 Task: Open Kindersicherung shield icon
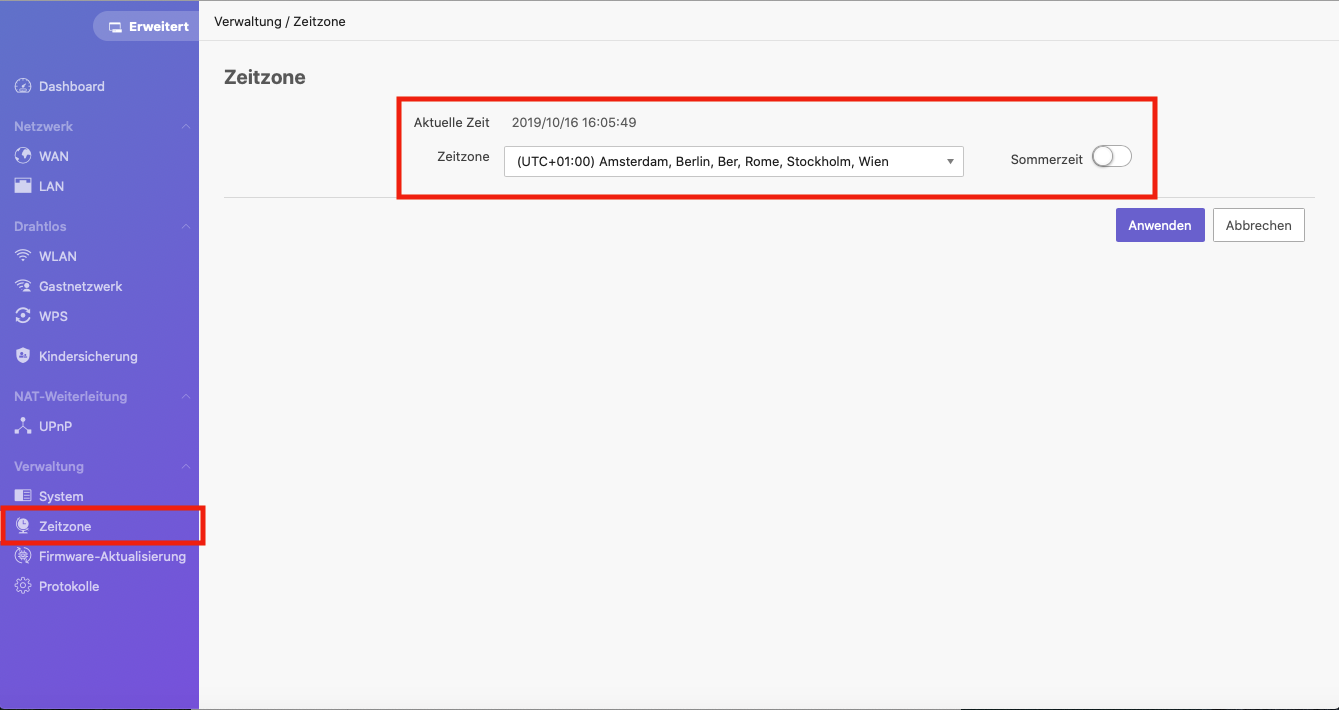(x=23, y=356)
